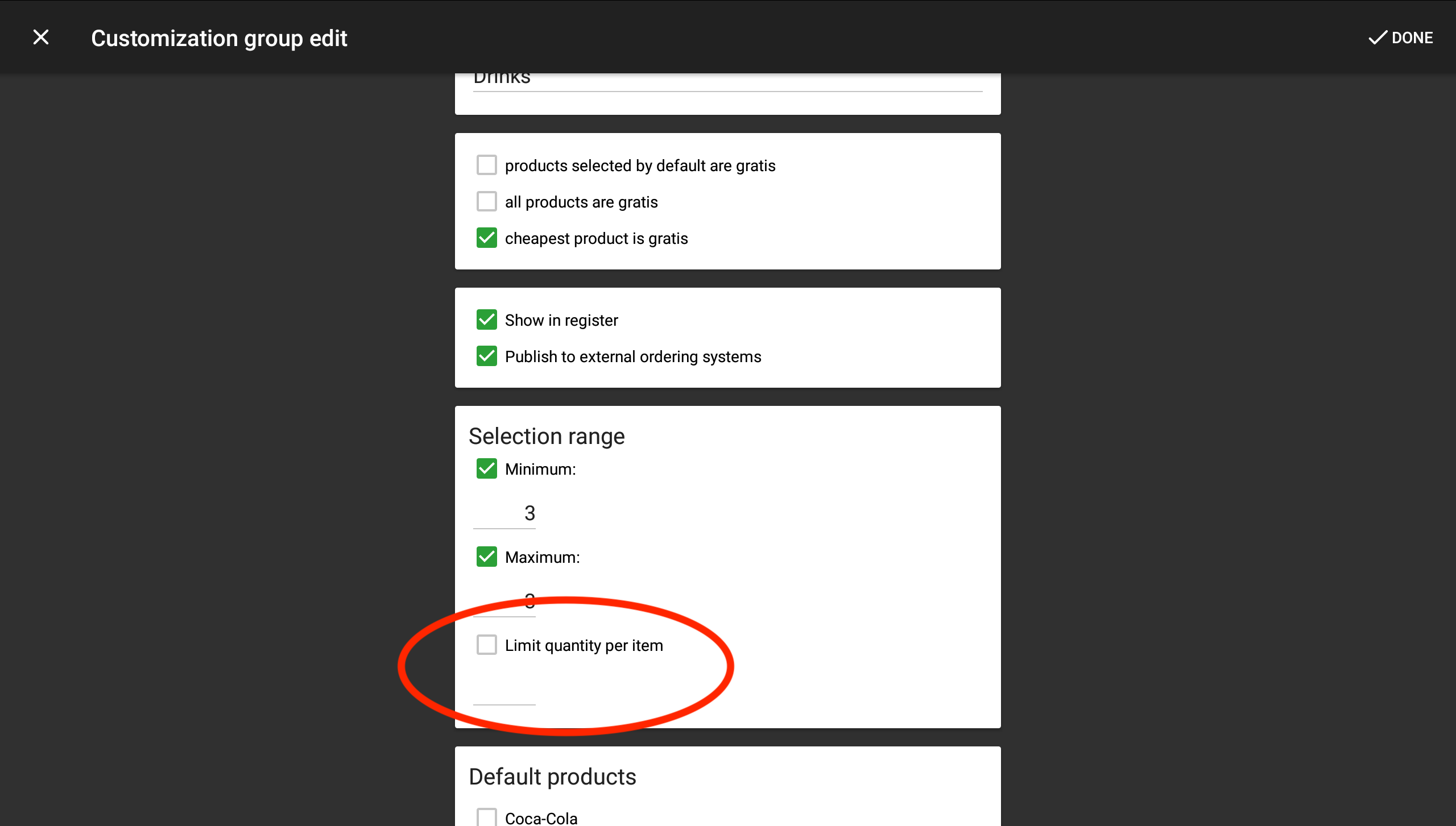Viewport: 1456px width, 826px height.
Task: Close the Customization group edit screen
Action: pyautogui.click(x=41, y=38)
